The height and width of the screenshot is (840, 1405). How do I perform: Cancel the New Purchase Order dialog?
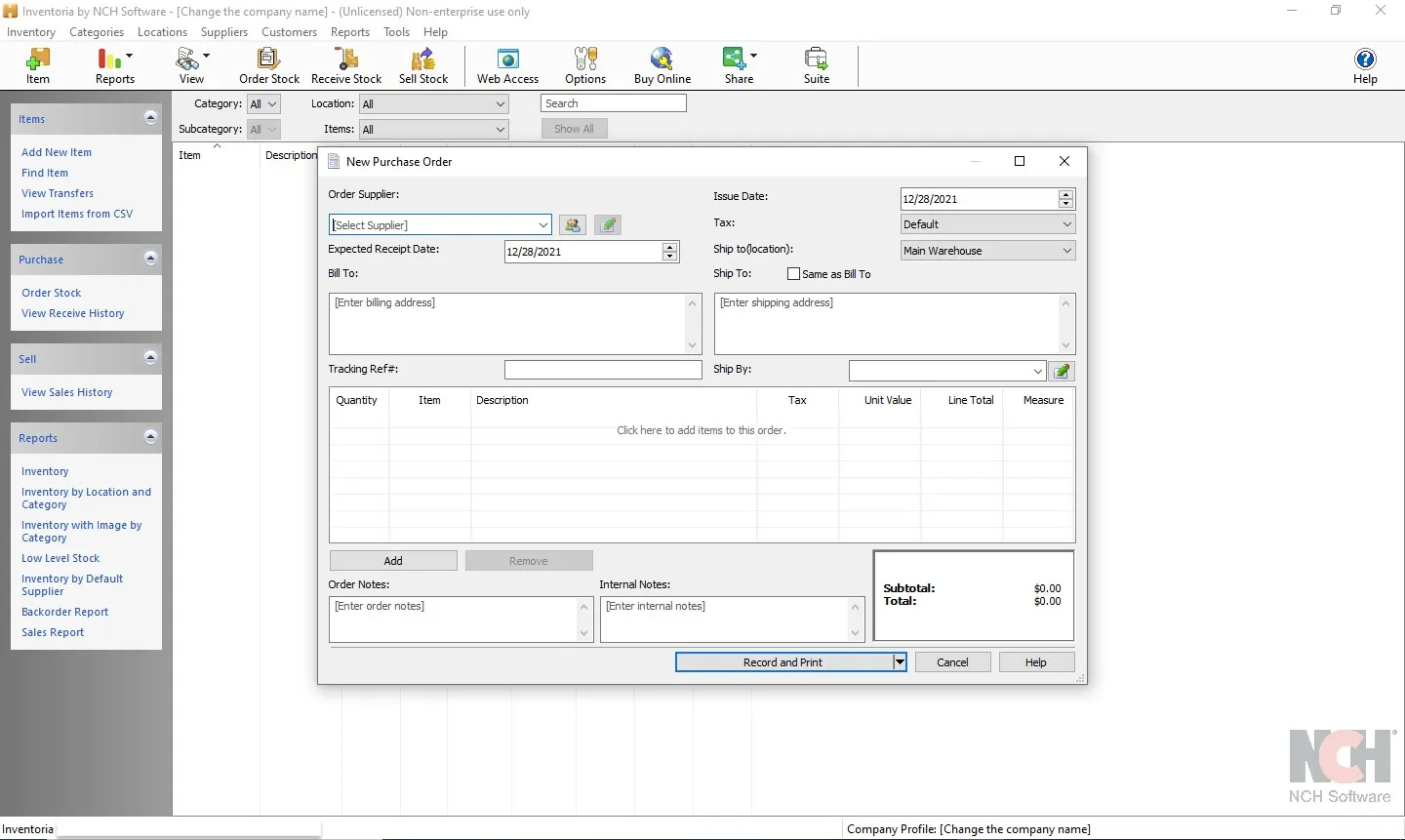(x=952, y=661)
